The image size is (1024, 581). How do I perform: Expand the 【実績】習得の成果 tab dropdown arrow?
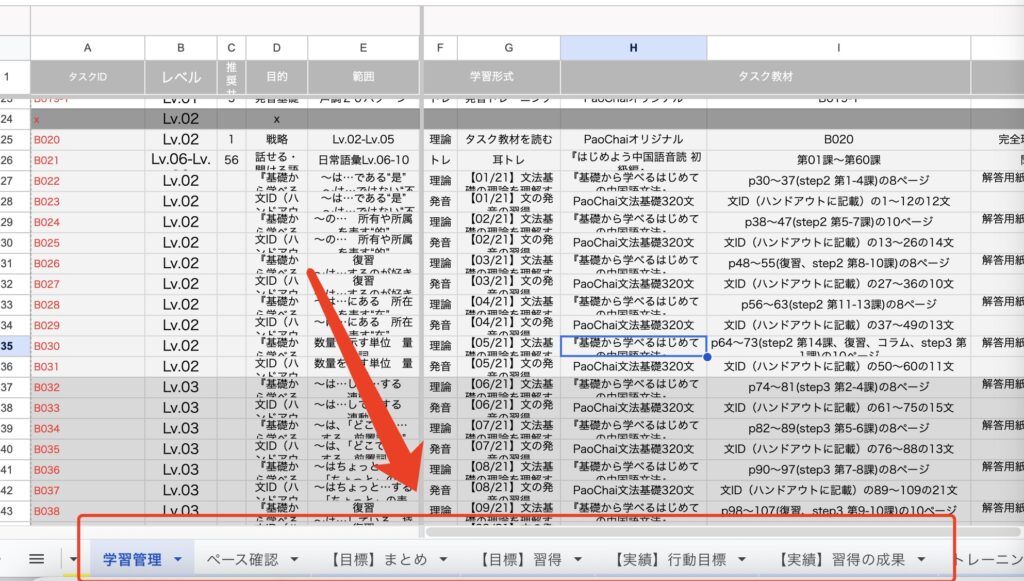click(920, 560)
